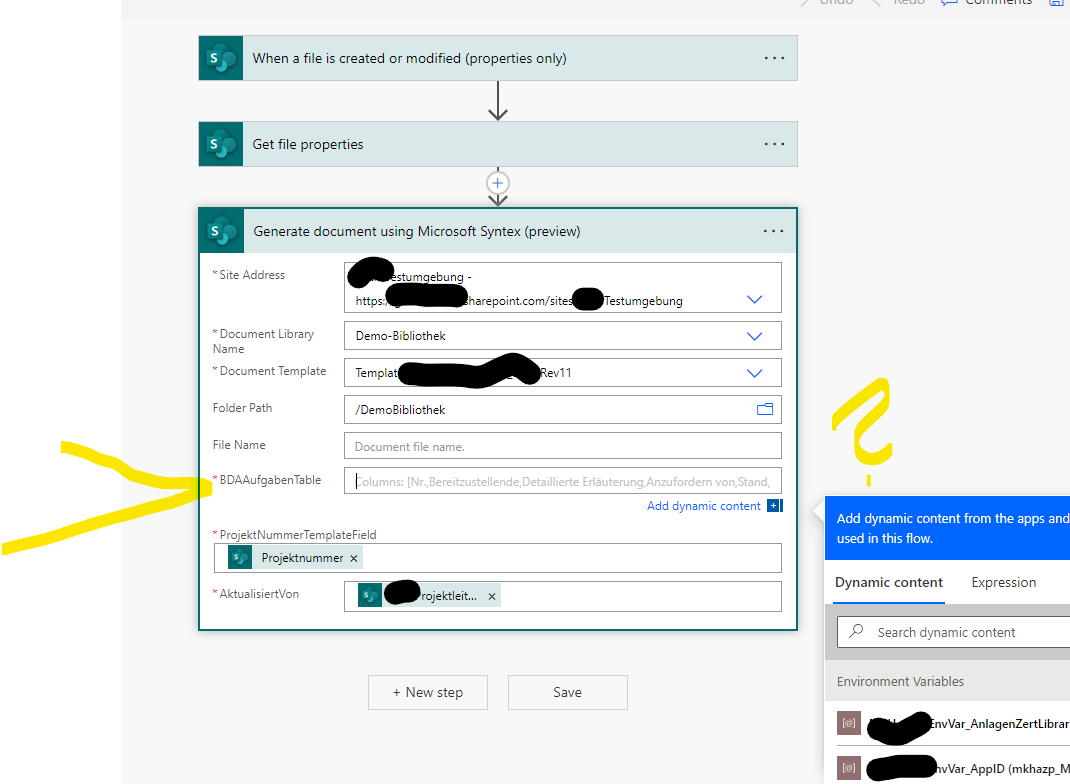
Task: Expand the Document Template dropdown
Action: coord(754,373)
